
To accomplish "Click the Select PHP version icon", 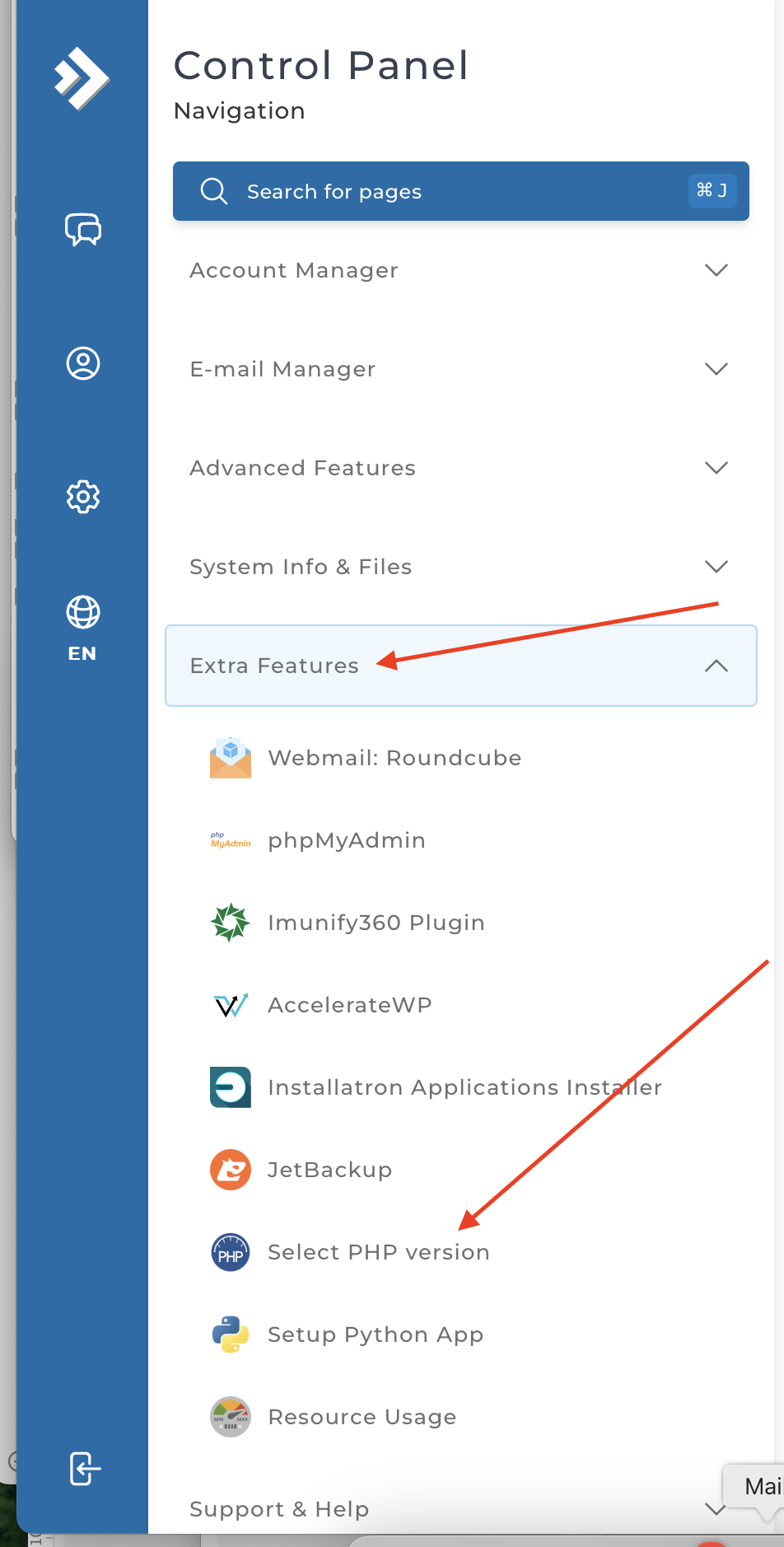I will (x=231, y=1252).
